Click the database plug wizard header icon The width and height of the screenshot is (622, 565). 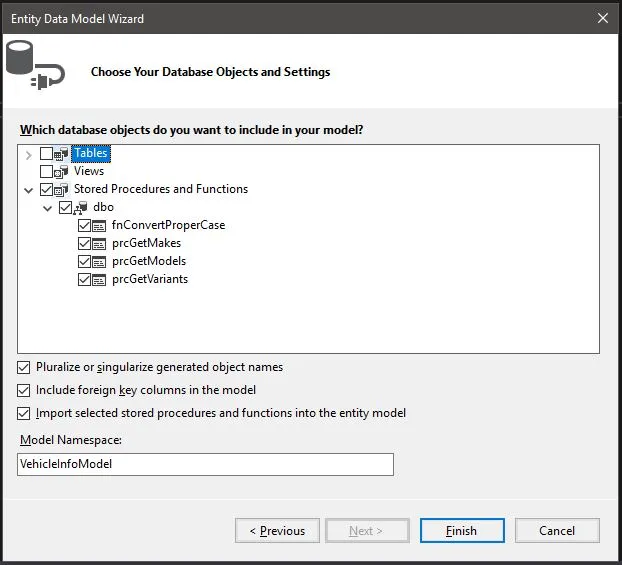pos(34,68)
